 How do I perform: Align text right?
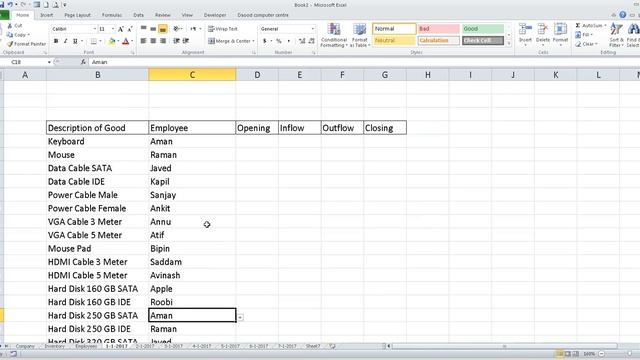[x=163, y=41]
